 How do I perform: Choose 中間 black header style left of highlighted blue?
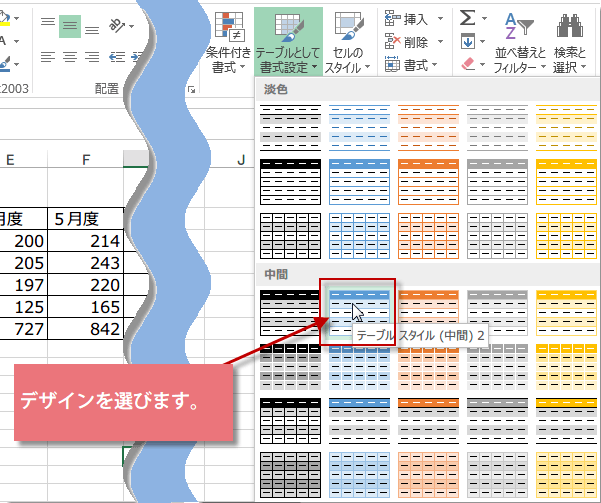(x=289, y=313)
